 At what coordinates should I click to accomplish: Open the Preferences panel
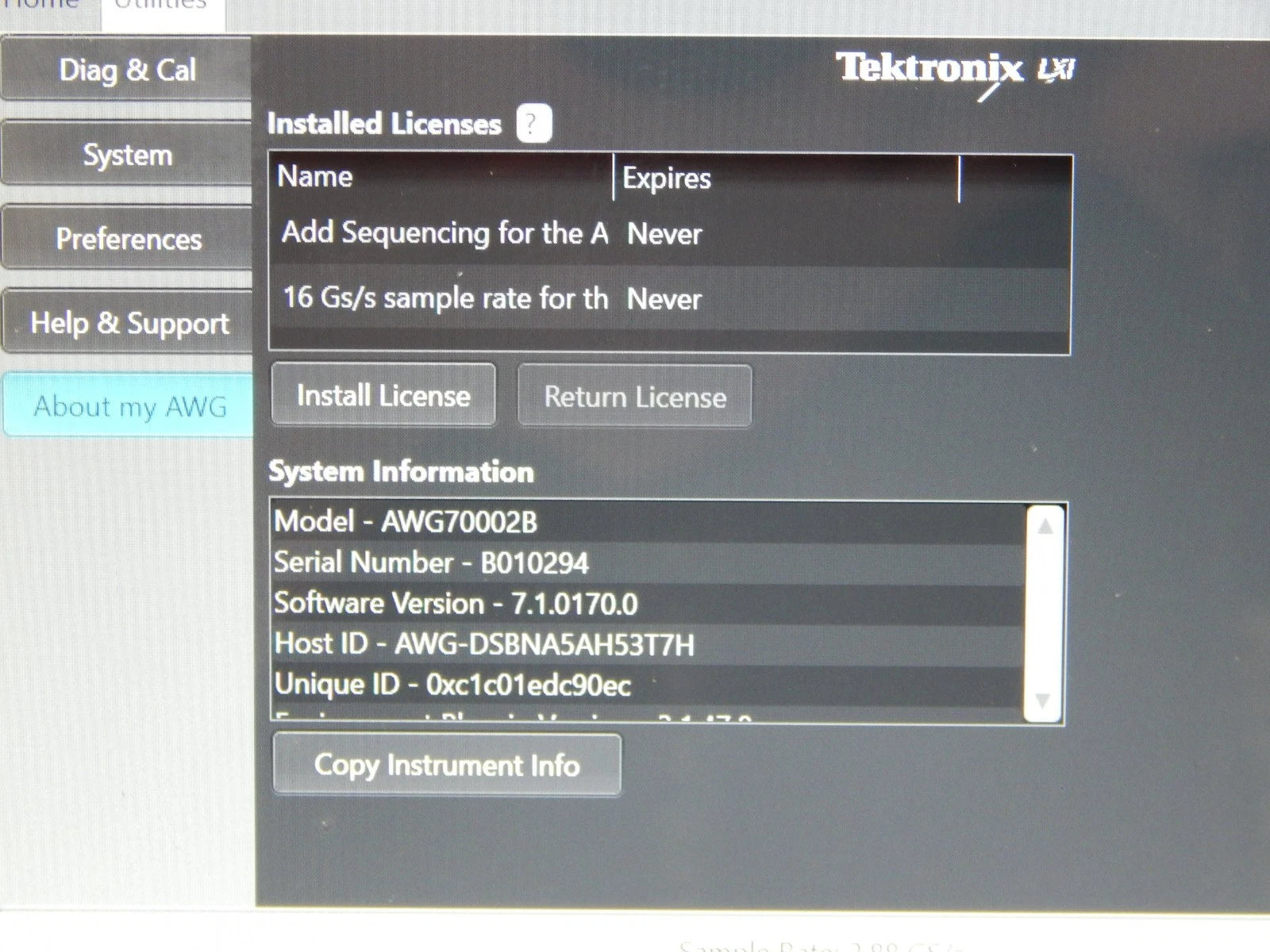127,240
